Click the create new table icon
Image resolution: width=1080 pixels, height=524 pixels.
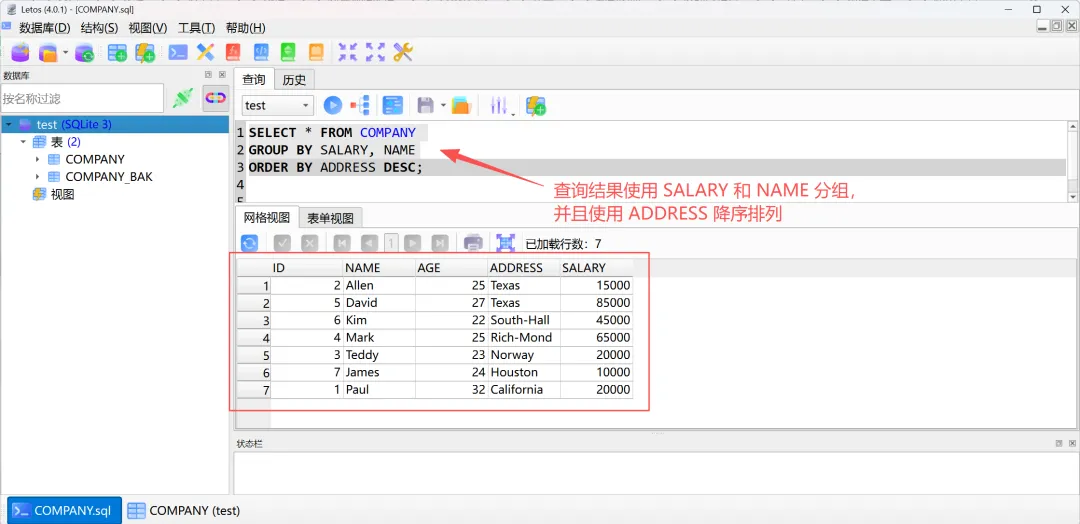click(x=117, y=52)
